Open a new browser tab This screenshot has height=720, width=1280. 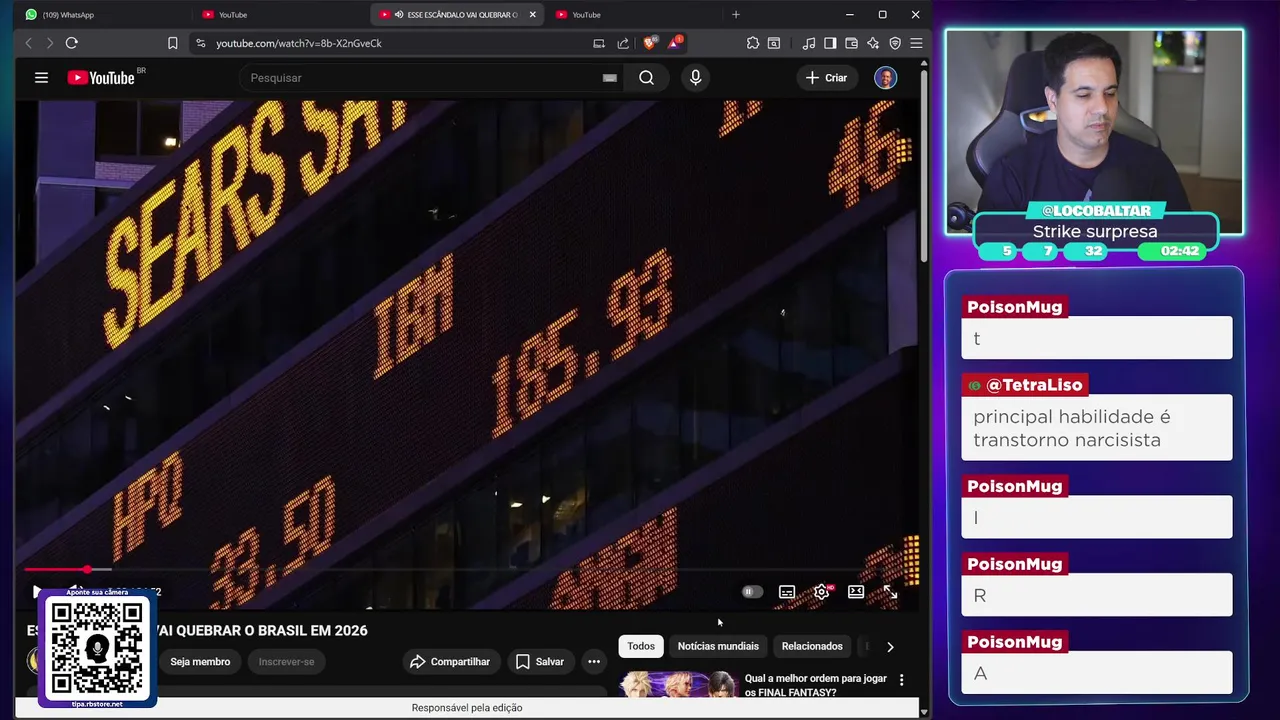coord(736,15)
